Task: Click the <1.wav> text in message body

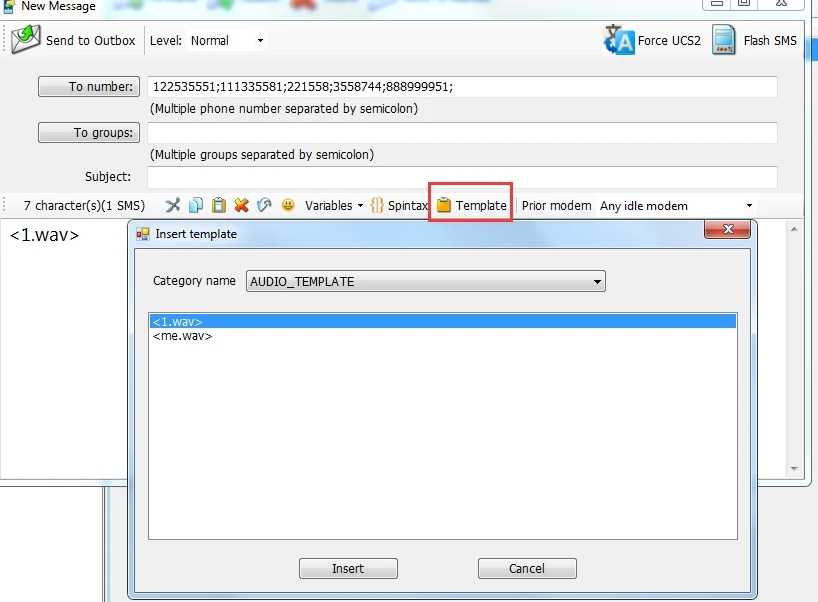Action: point(44,235)
